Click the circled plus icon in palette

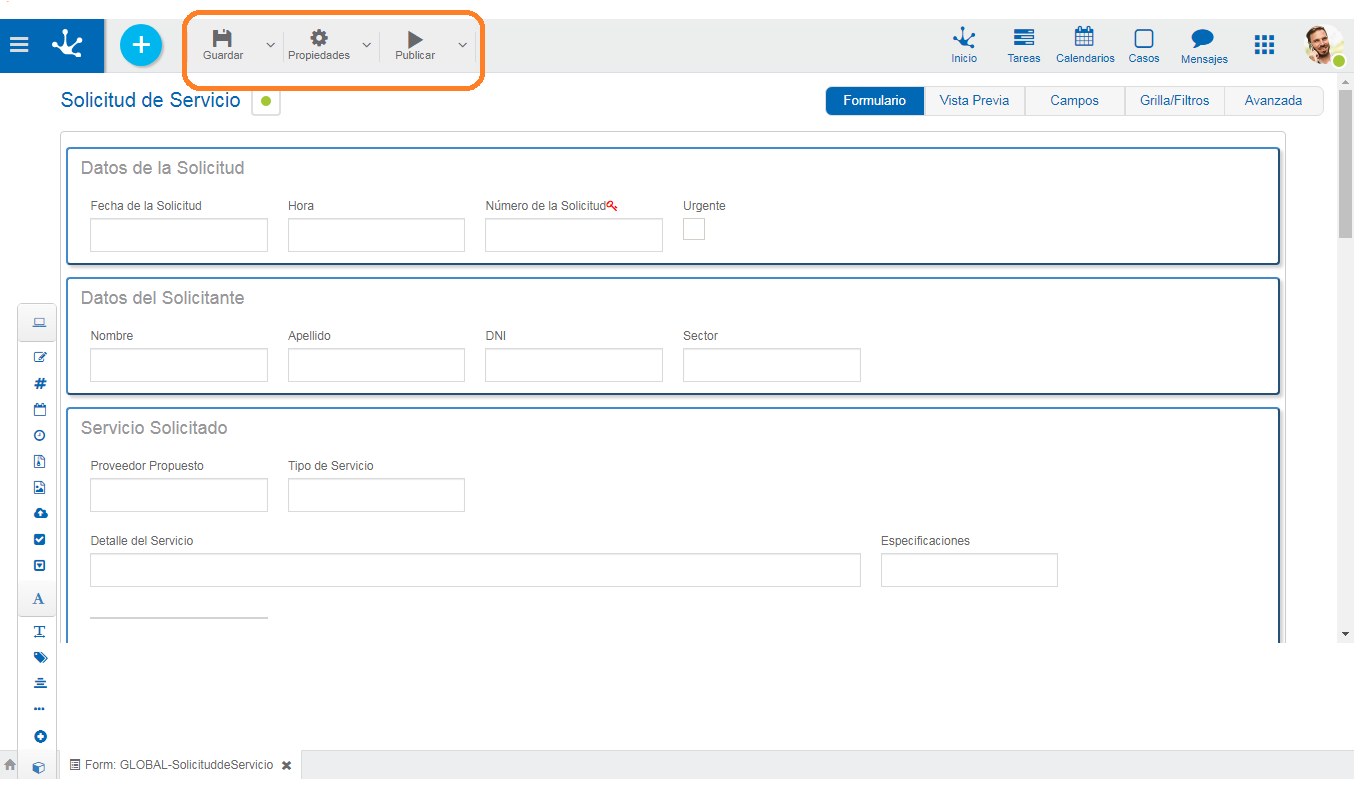click(40, 736)
